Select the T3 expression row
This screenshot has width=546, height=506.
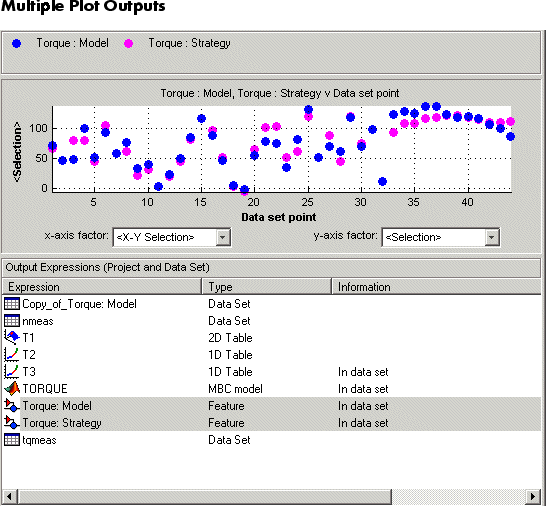pos(272,372)
